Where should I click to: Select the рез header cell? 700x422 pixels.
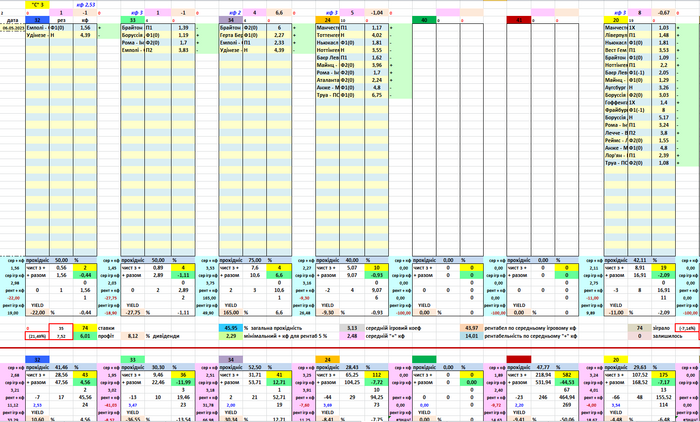(x=61, y=20)
